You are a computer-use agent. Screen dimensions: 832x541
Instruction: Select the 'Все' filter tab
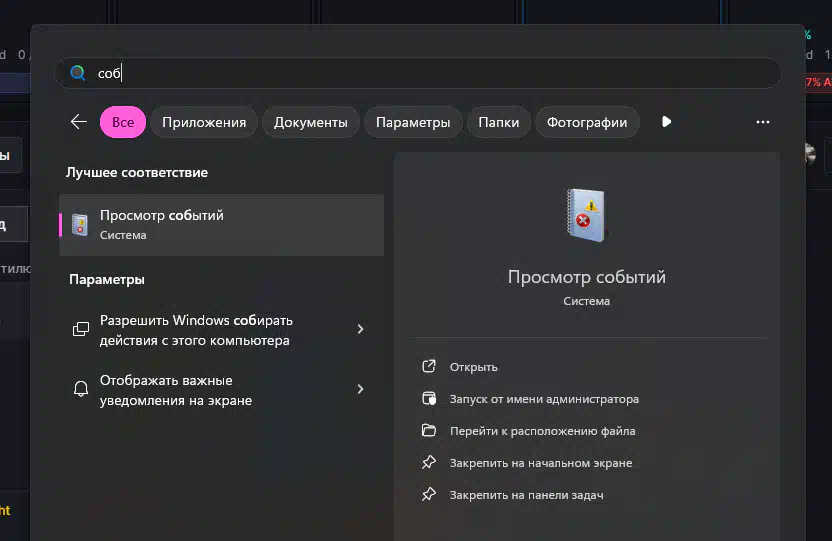pyautogui.click(x=123, y=122)
